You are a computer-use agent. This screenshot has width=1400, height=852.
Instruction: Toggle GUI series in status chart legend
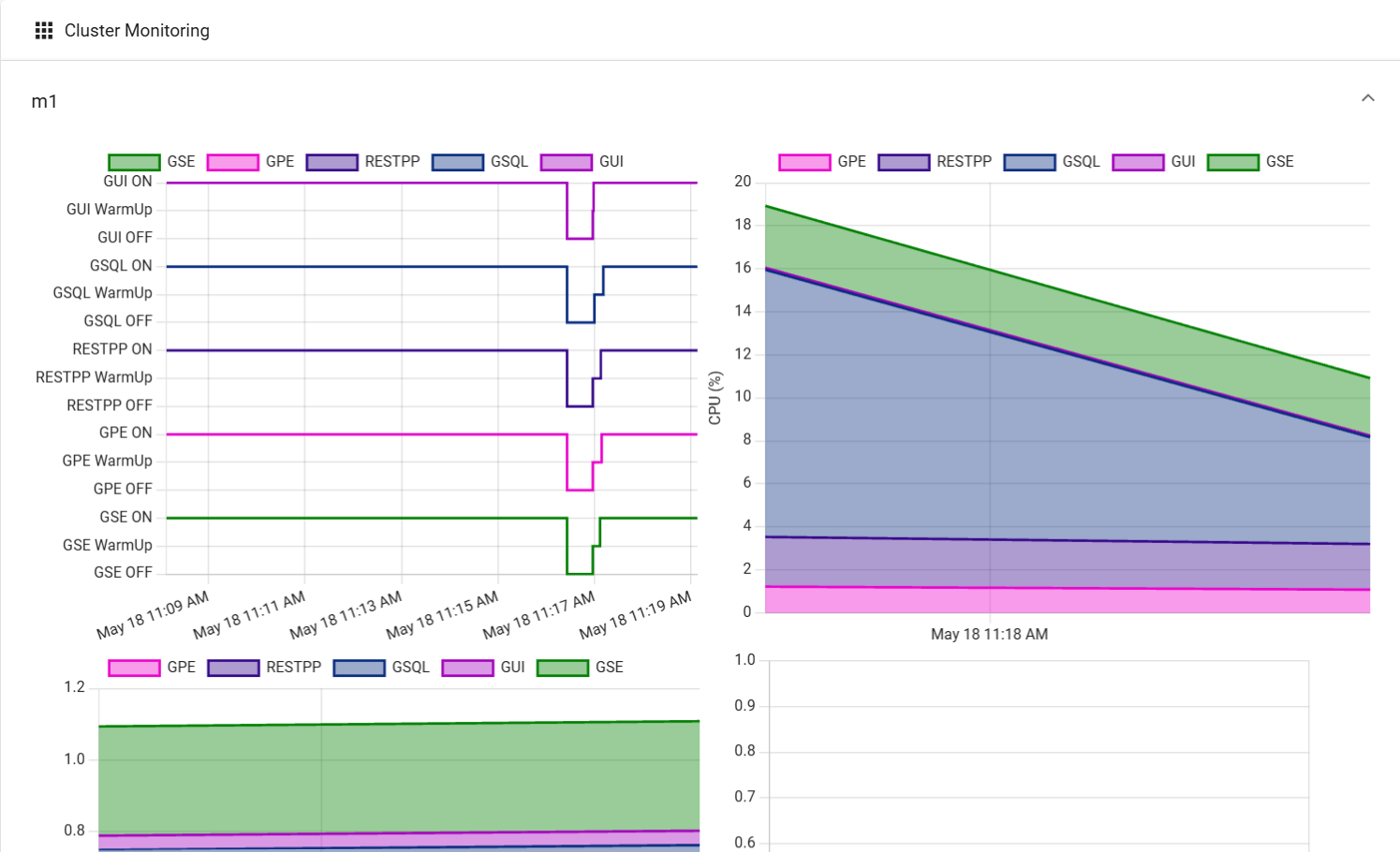582,162
